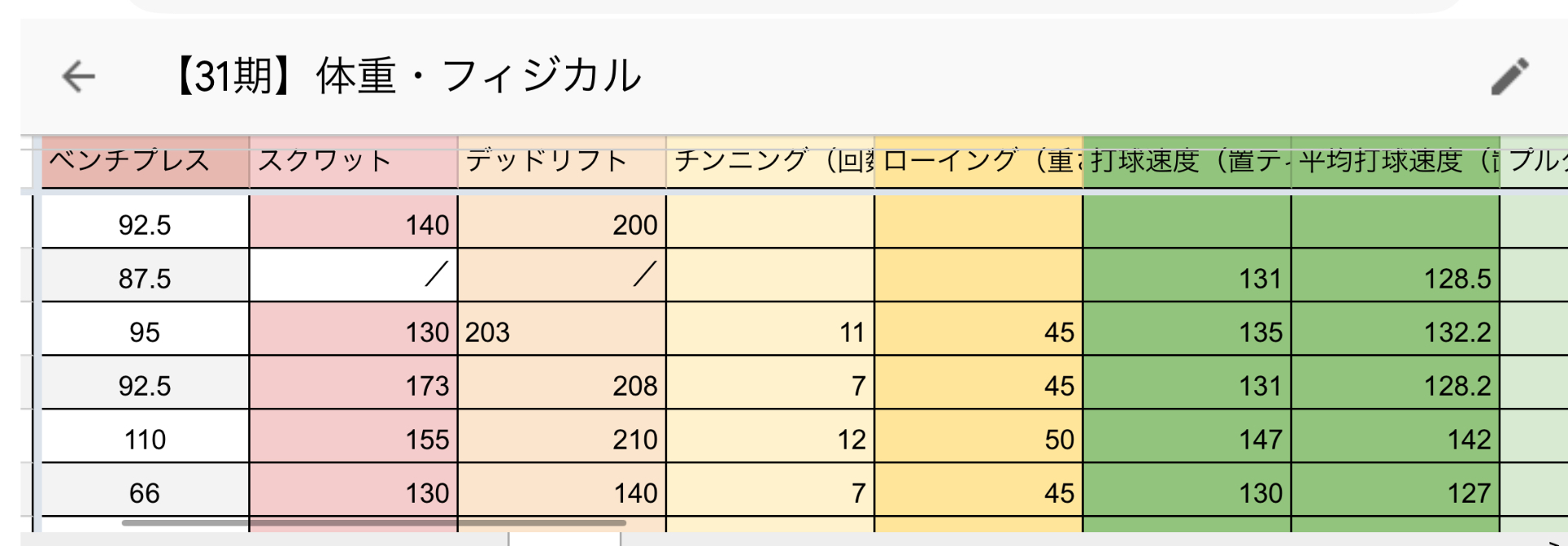Screen dimensions: 1568x546
Task: Select the チンニング column header
Action: coord(770,162)
